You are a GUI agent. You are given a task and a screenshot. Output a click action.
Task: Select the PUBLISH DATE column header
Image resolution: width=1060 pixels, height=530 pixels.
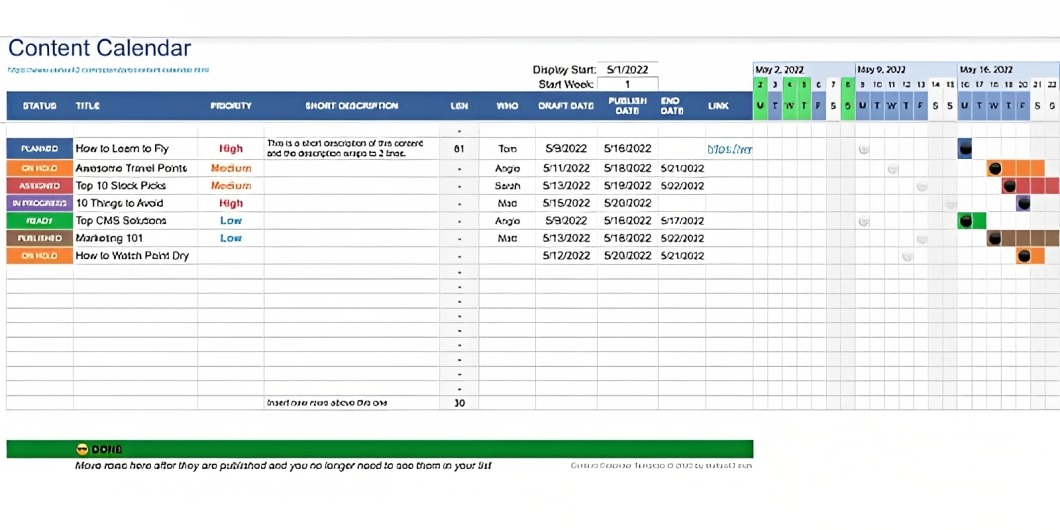[x=627, y=106]
